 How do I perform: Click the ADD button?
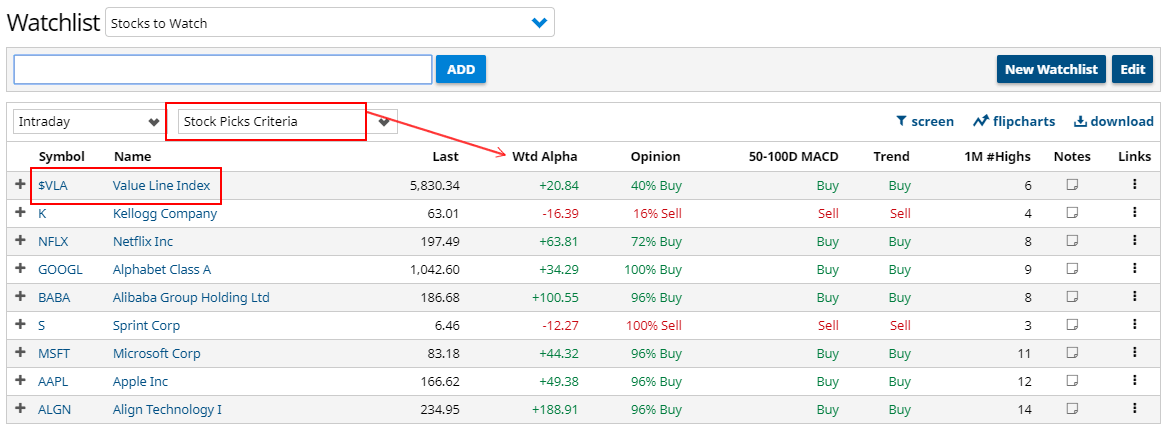(461, 69)
